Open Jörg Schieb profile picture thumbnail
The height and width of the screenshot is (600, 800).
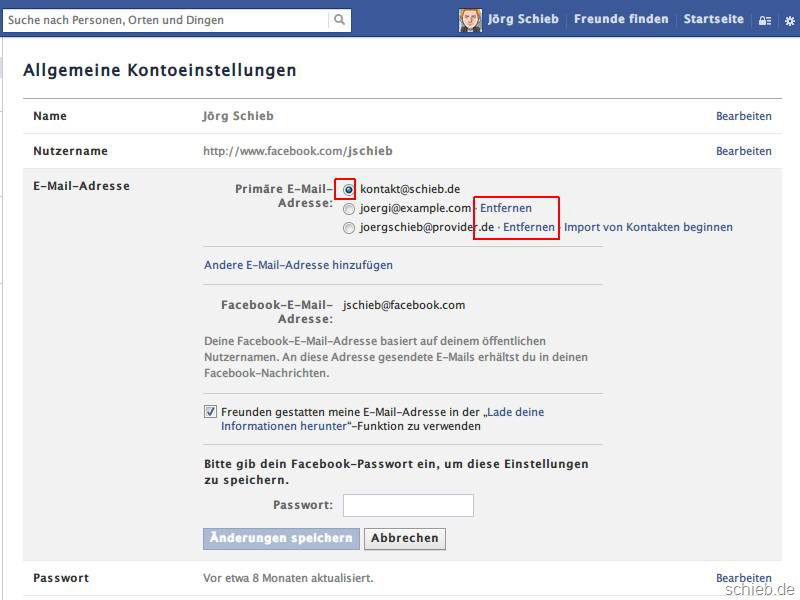point(470,20)
